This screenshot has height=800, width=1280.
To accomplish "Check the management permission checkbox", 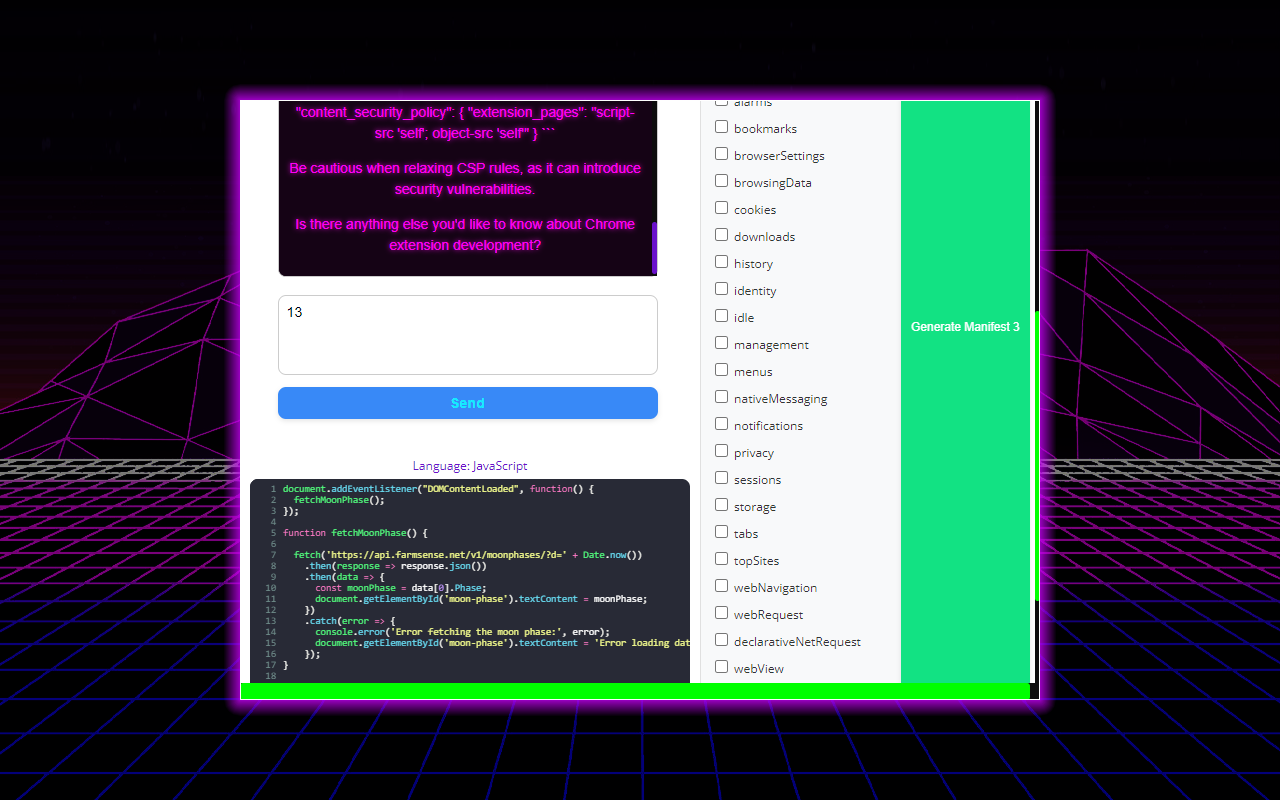I will pos(721,343).
